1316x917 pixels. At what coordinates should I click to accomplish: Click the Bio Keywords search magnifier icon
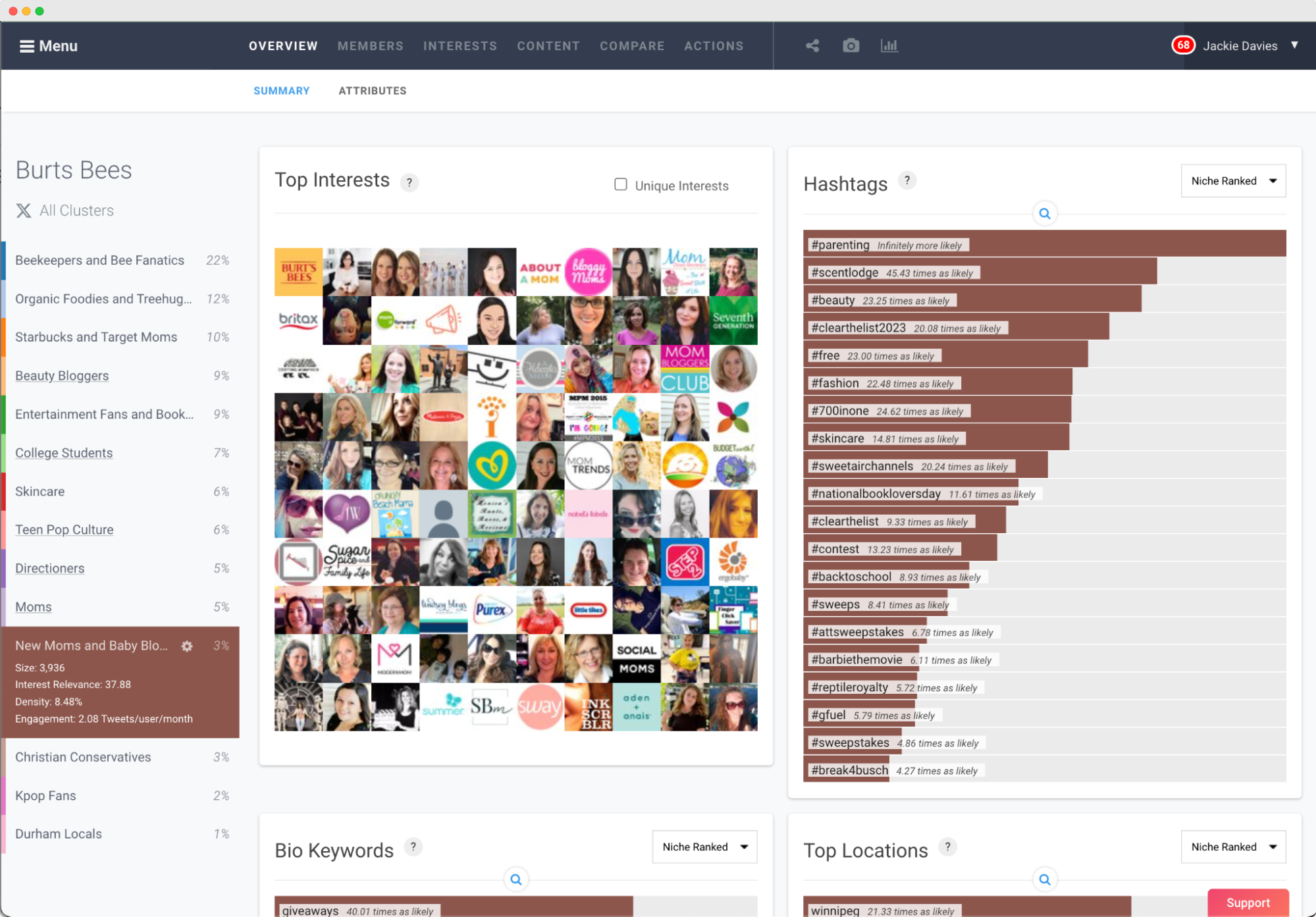tap(516, 879)
